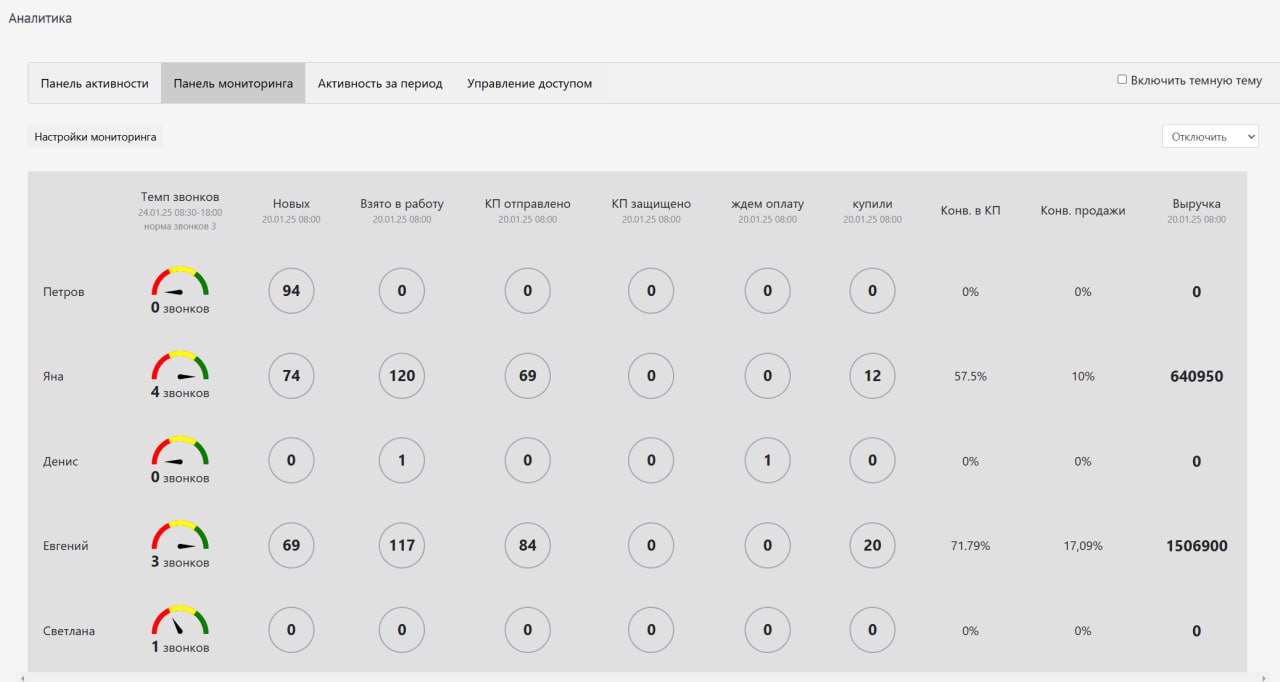Click Петров's КП защищено circle
Viewport: 1280px width, 682px height.
coord(651,291)
